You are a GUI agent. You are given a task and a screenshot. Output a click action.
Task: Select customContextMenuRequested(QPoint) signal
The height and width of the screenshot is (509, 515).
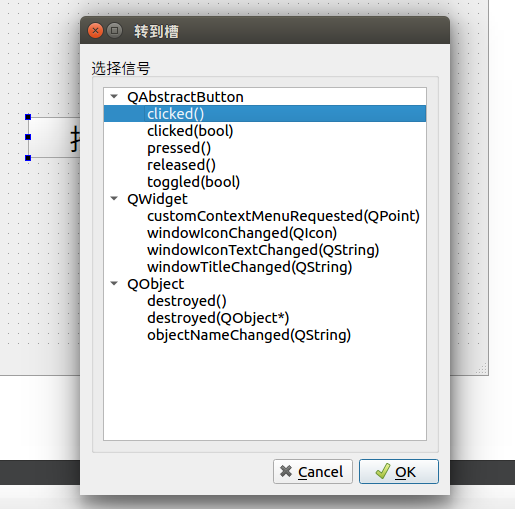283,216
